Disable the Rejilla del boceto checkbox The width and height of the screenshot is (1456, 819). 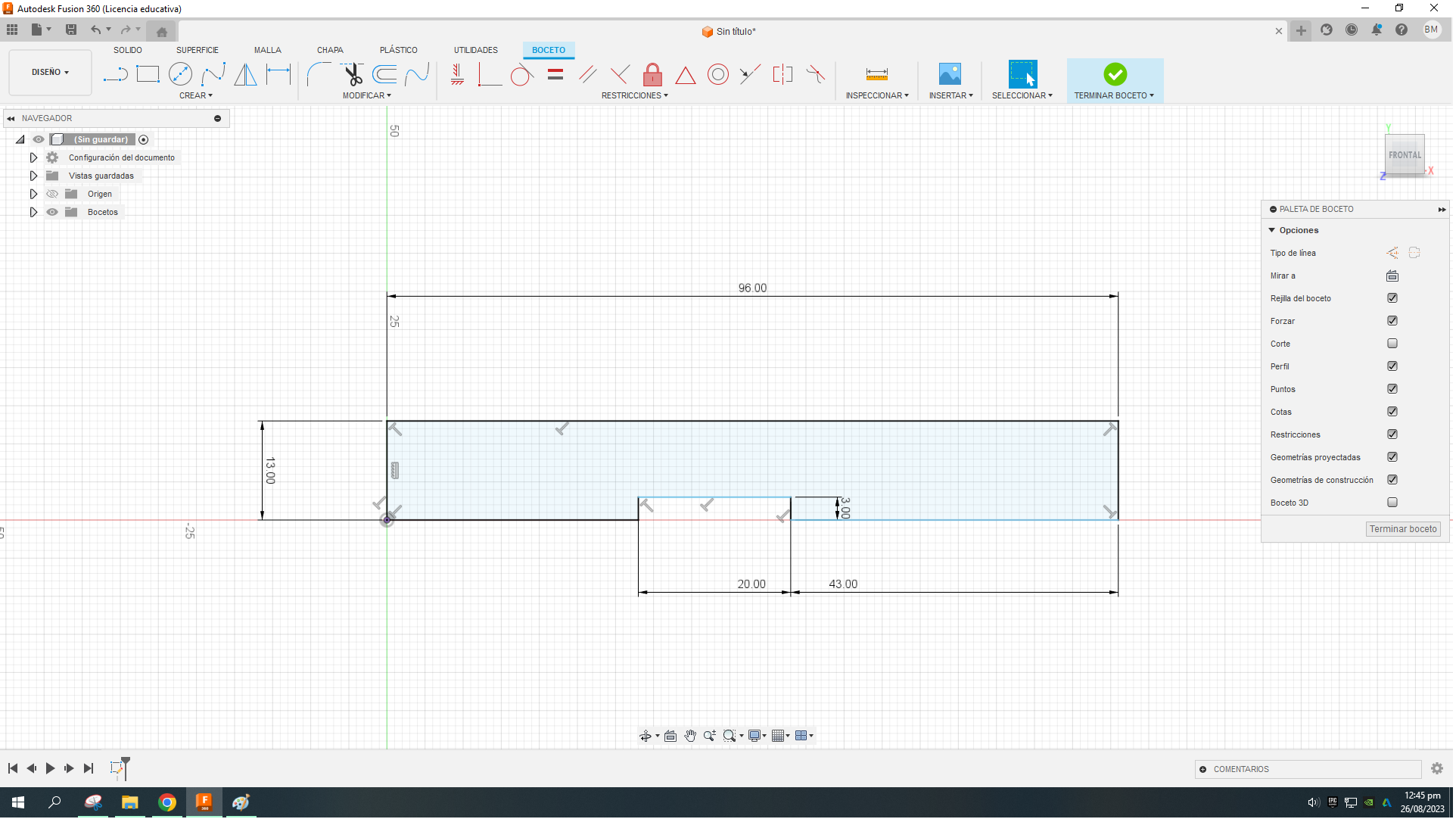click(x=1392, y=298)
